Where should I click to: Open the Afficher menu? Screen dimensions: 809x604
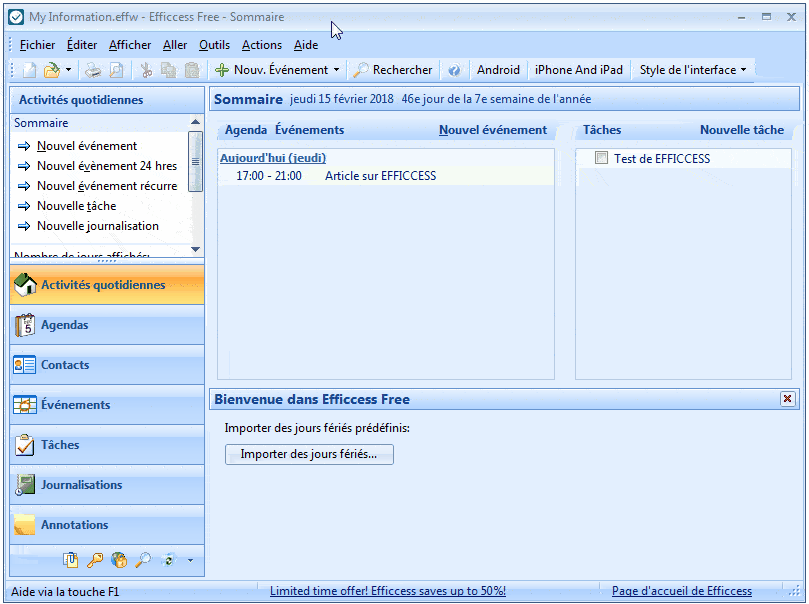pyautogui.click(x=130, y=45)
